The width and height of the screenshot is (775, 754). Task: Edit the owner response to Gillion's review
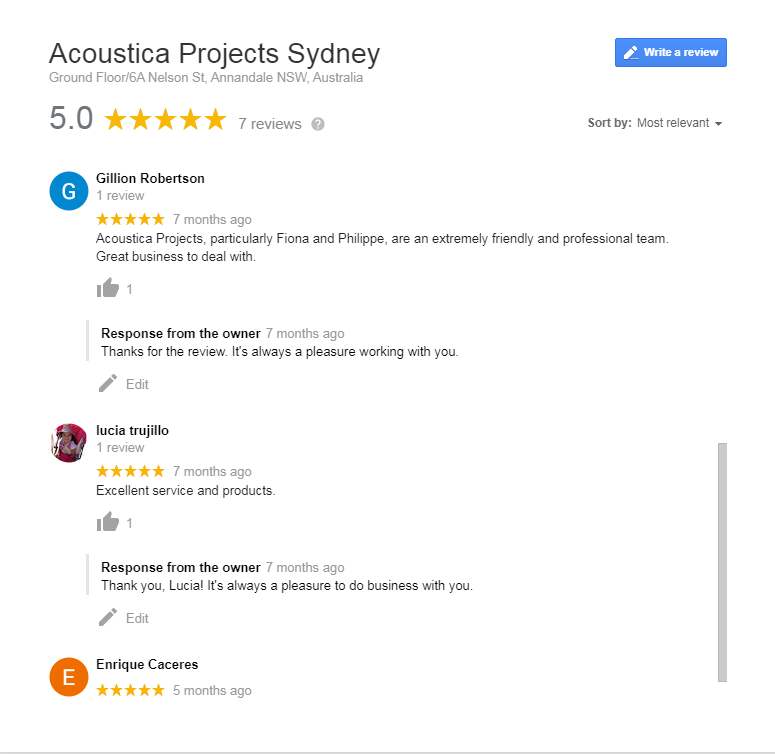click(137, 384)
